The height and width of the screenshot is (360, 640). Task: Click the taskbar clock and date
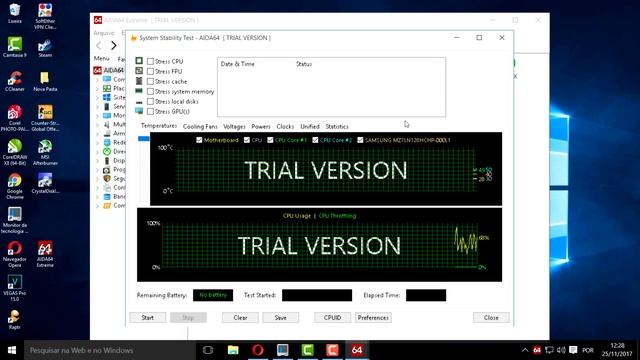click(x=617, y=350)
